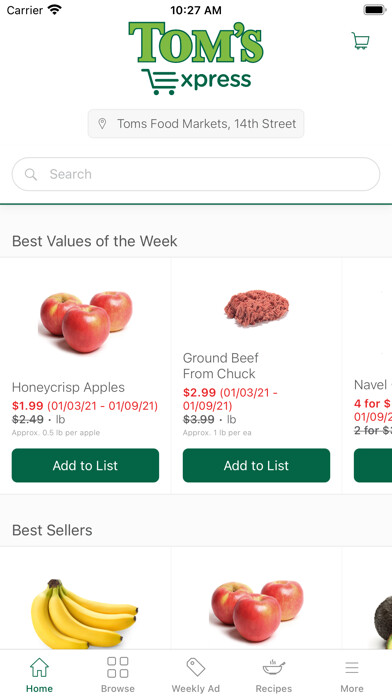Open the Honeycrisp Apples deal image
The image size is (392, 696).
point(86,321)
